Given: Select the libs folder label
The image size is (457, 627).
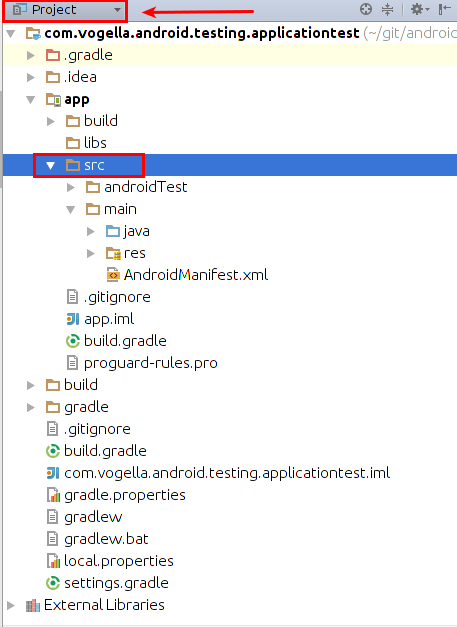Looking at the screenshot, I should coord(95,143).
